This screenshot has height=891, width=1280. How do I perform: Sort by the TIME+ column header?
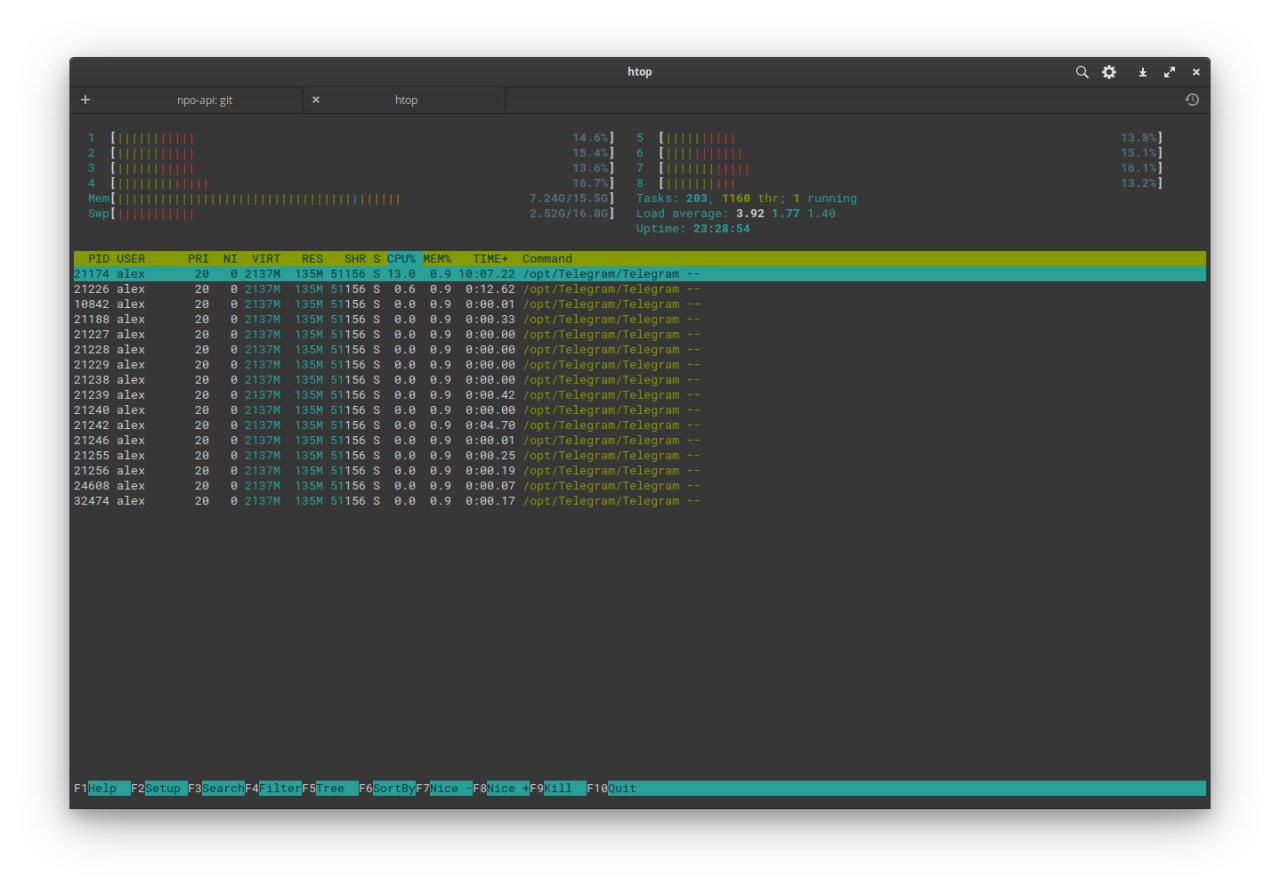point(490,259)
